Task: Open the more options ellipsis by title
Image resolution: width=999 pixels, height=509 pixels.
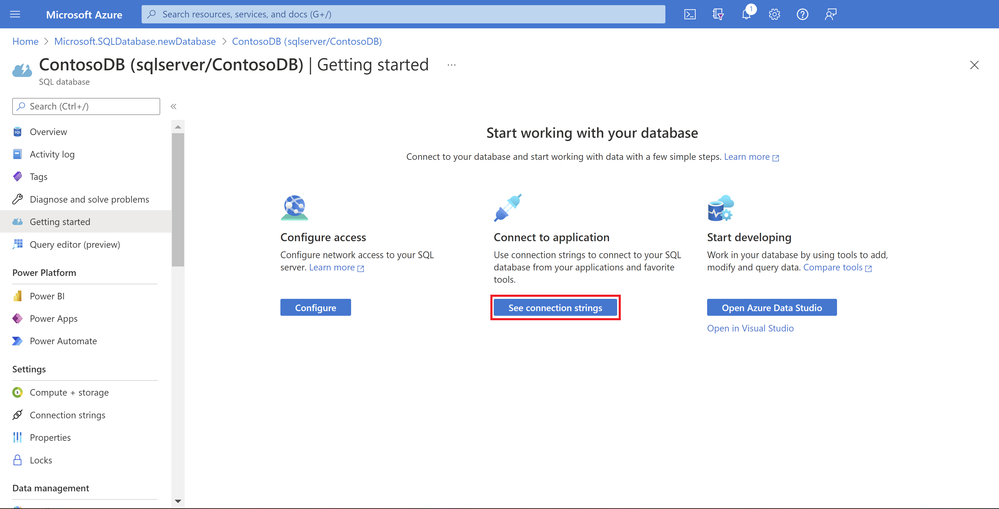Action: [x=451, y=65]
